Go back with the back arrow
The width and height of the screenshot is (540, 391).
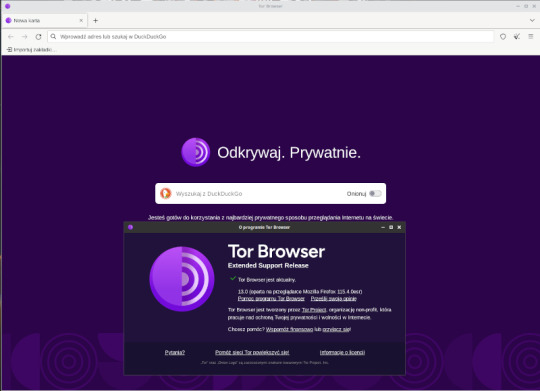11,37
